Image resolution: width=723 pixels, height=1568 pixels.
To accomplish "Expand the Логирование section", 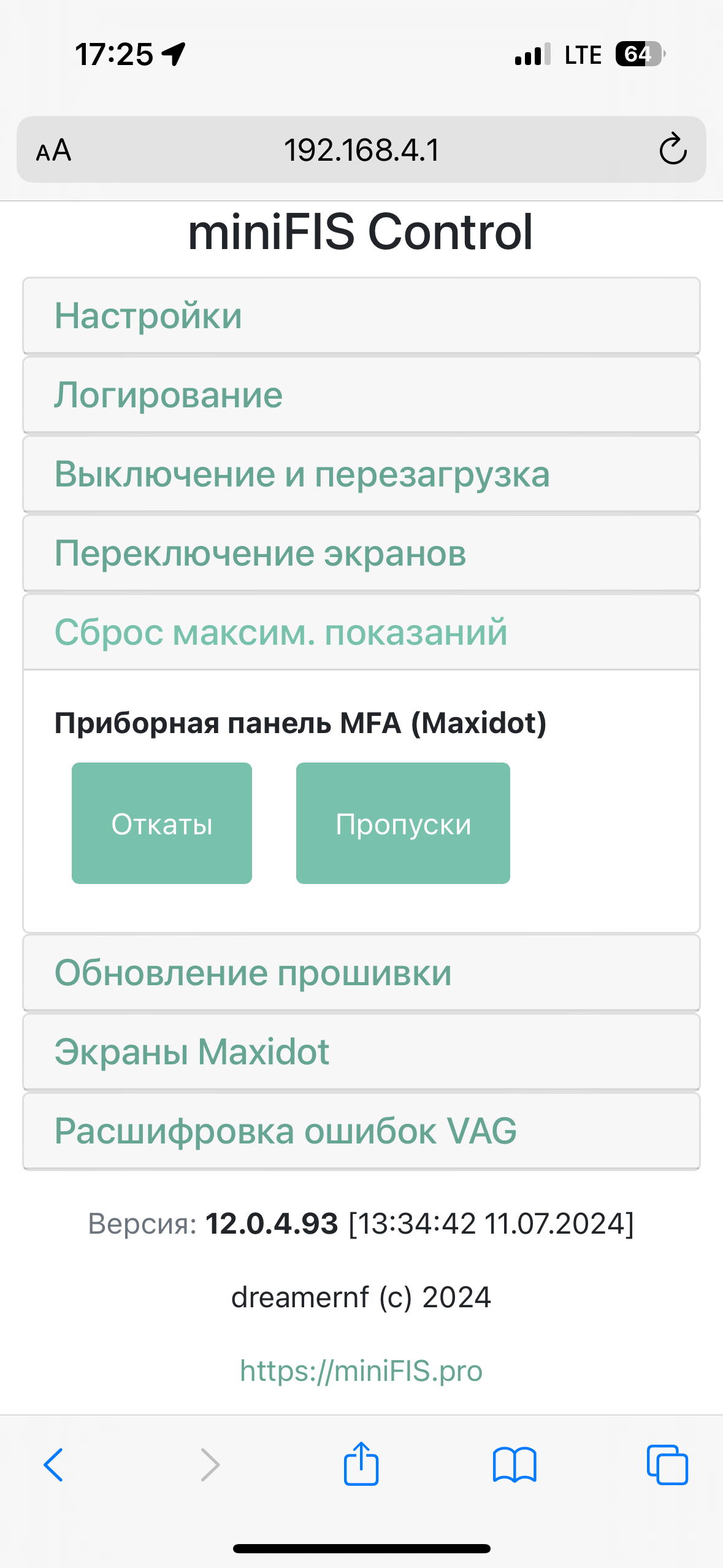I will click(x=361, y=395).
